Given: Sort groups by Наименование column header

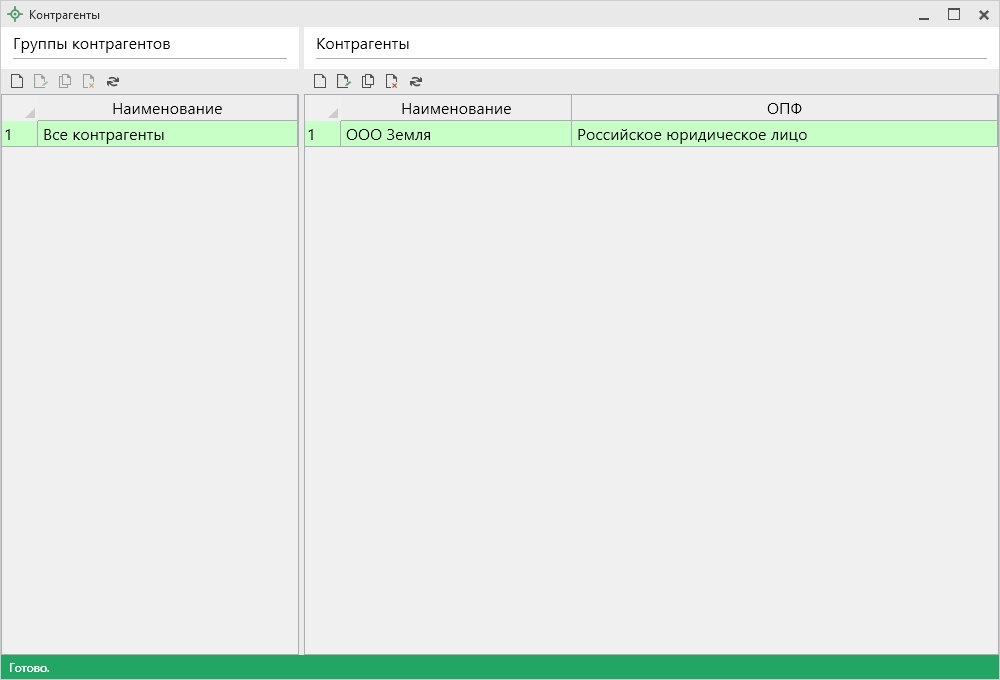Looking at the screenshot, I should tap(167, 108).
